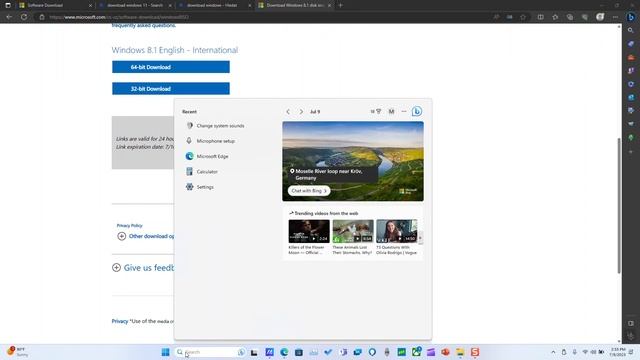The image size is (640, 360).
Task: Open the more options ellipsis in search panel
Action: pyautogui.click(x=404, y=111)
